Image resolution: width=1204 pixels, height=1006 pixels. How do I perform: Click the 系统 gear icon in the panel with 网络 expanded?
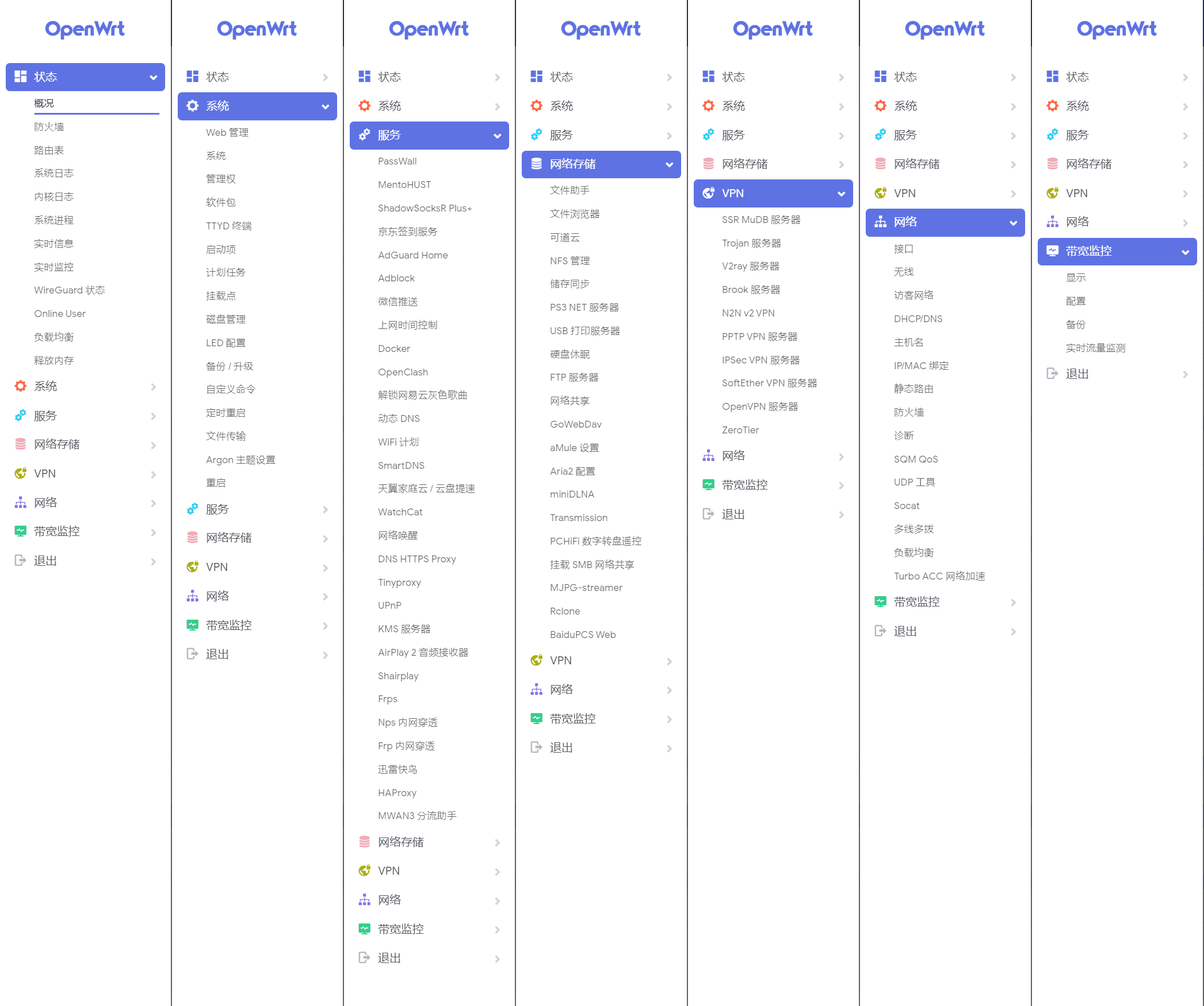[881, 106]
